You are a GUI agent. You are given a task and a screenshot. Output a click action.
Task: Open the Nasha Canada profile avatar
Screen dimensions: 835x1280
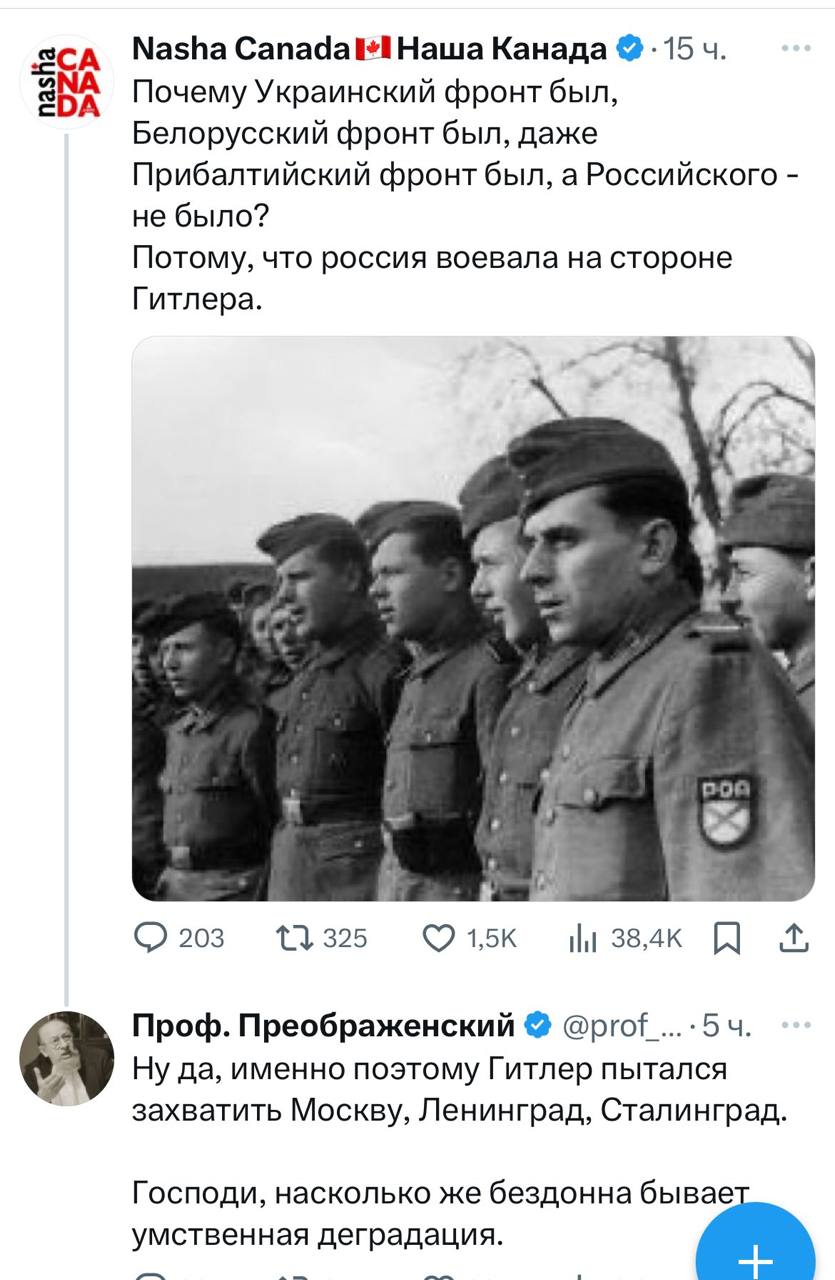coord(67,82)
